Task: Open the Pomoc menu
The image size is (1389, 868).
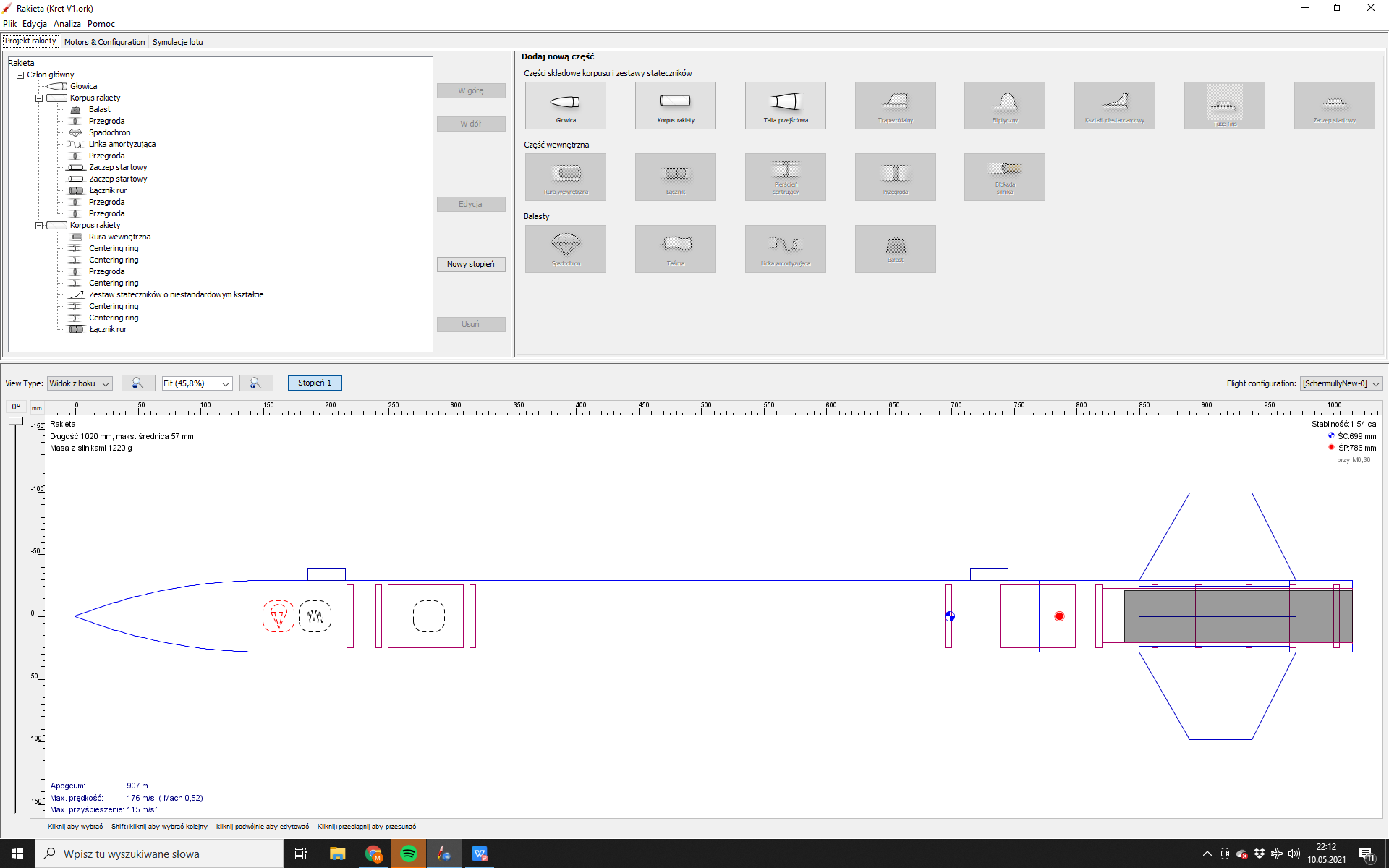Action: coord(101,24)
